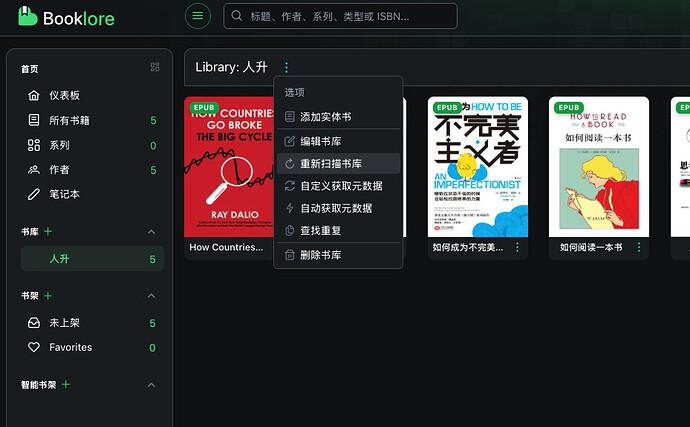Add a smart shelf with 智能书架 plus

tap(66, 385)
